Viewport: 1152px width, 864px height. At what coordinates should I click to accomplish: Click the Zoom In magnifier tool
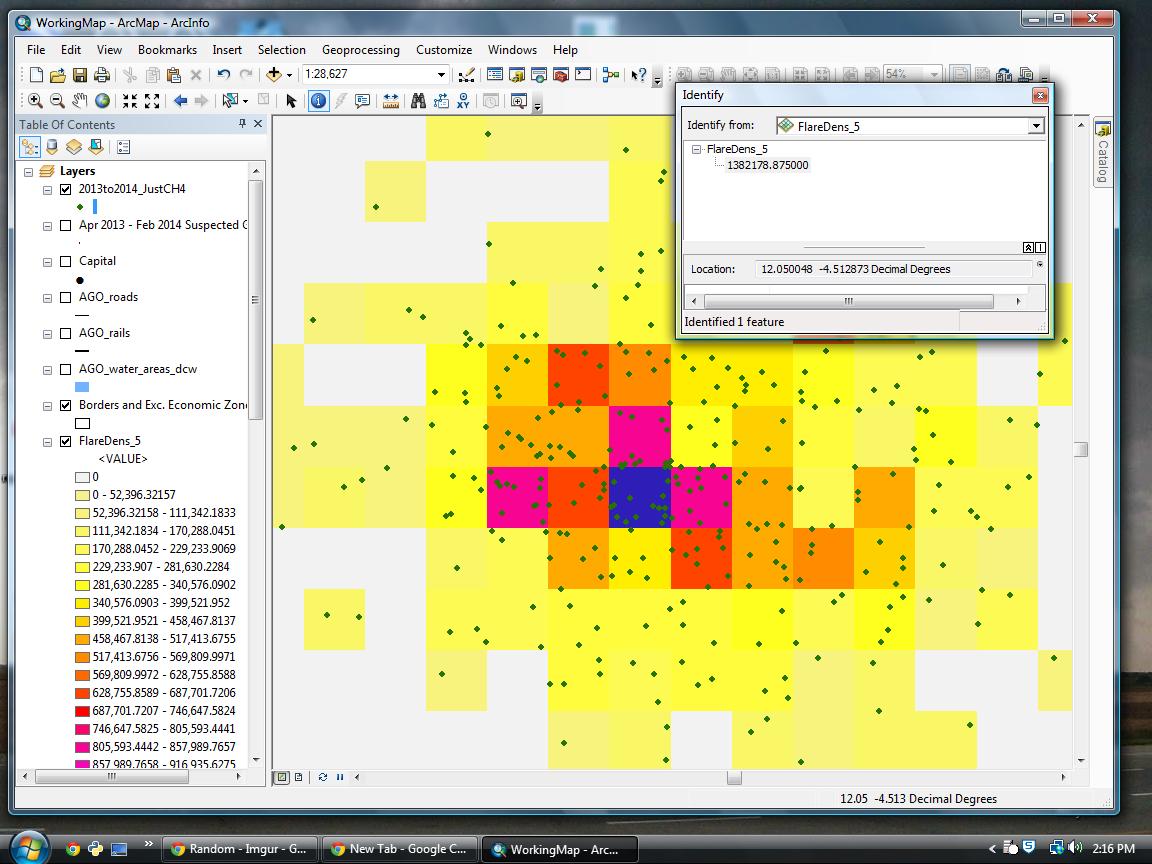(35, 101)
